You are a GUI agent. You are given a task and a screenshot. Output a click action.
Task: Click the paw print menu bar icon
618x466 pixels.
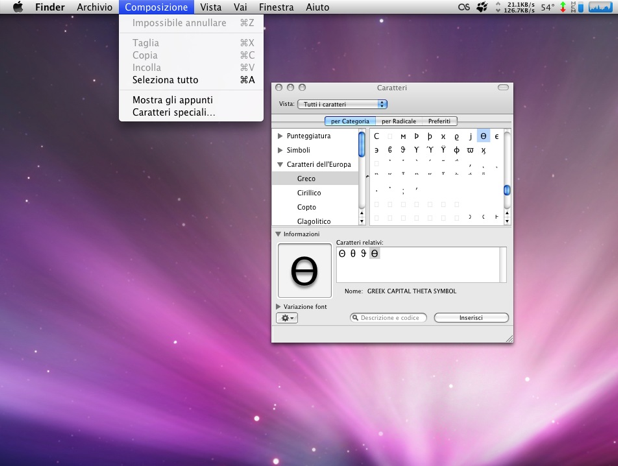[482, 7]
